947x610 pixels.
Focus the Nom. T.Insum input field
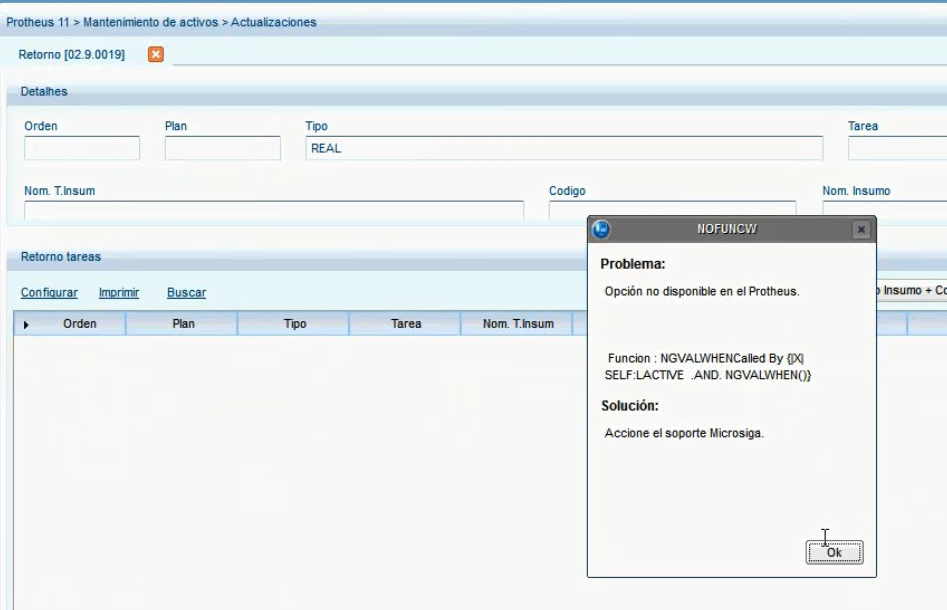click(274, 210)
